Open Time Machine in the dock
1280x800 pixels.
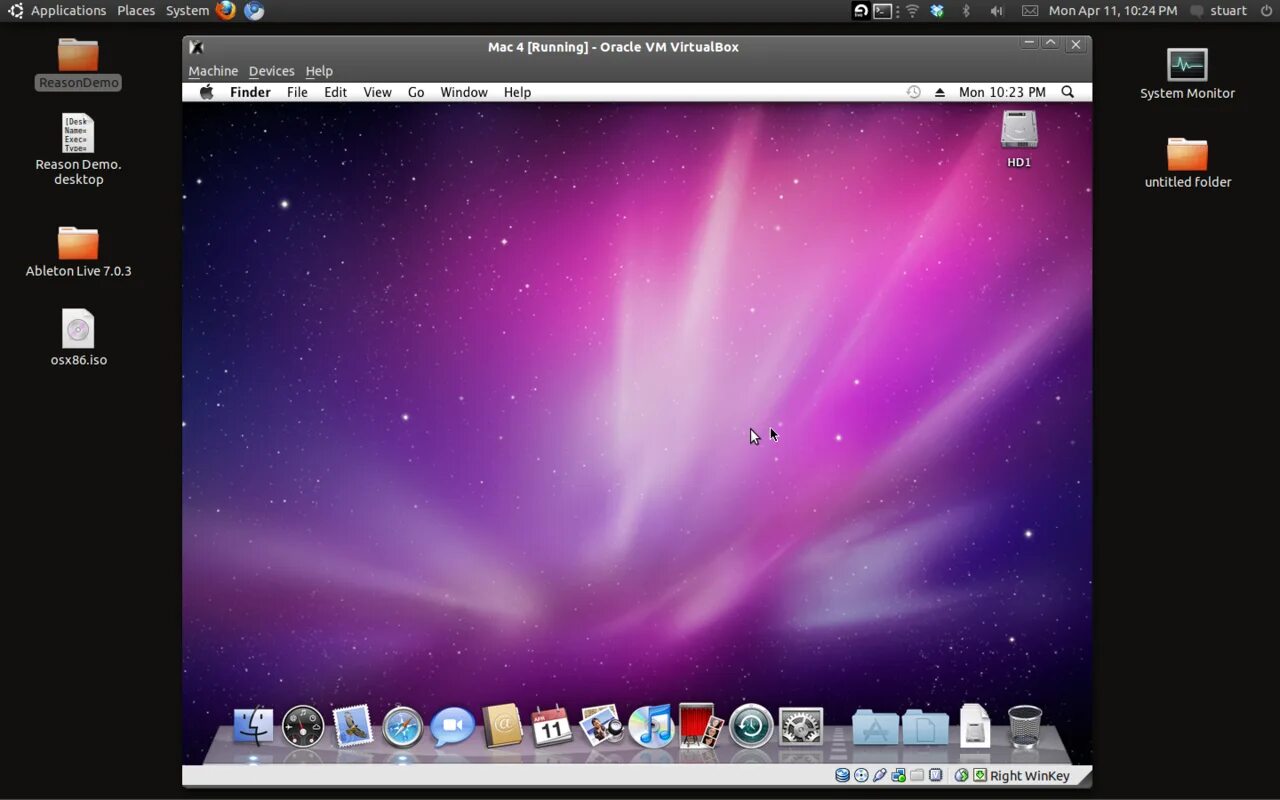(751, 726)
